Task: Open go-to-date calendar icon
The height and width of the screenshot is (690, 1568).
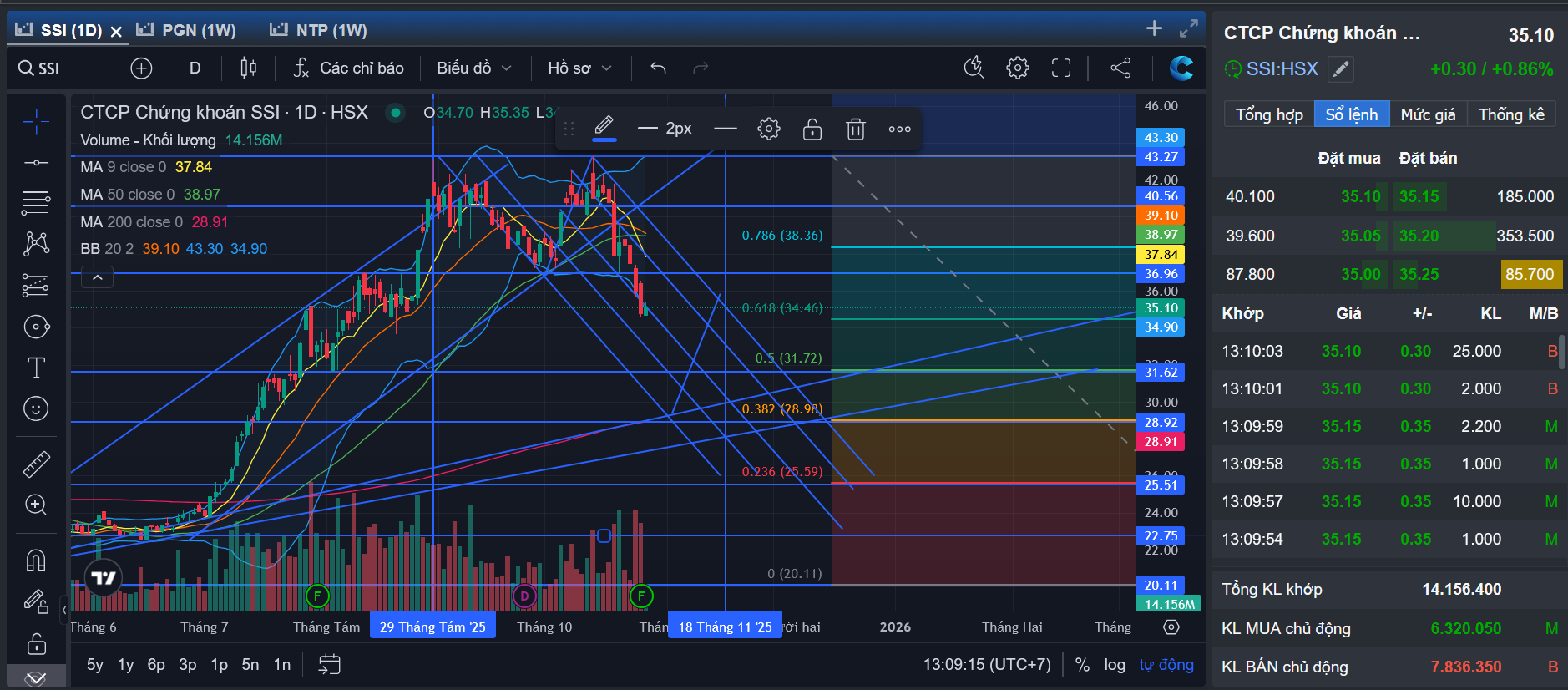Action: coord(330,664)
